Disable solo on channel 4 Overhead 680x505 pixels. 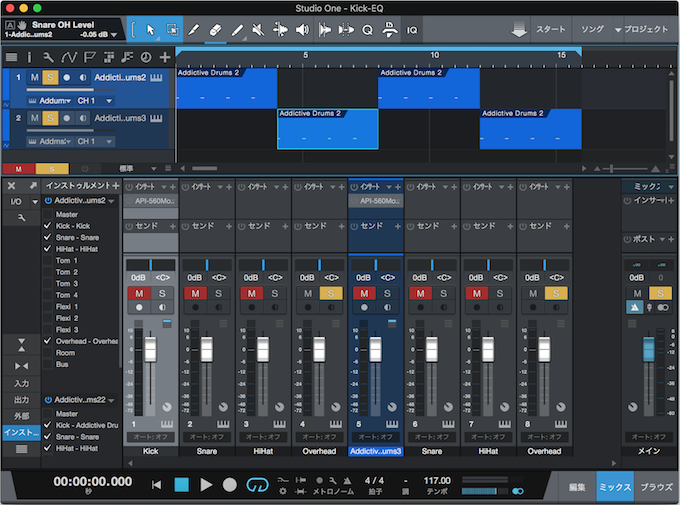[331, 293]
